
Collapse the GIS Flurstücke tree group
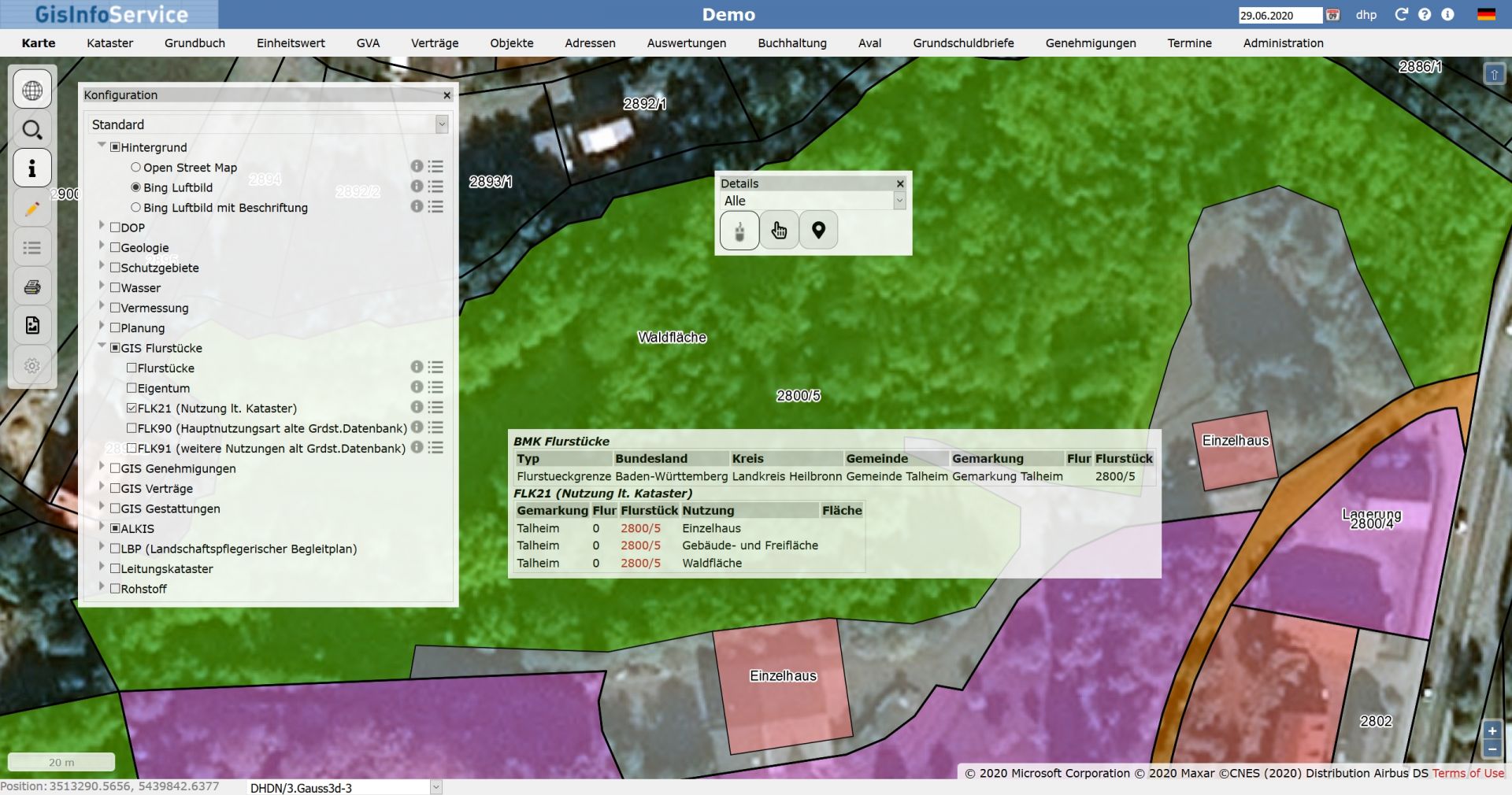click(x=102, y=346)
